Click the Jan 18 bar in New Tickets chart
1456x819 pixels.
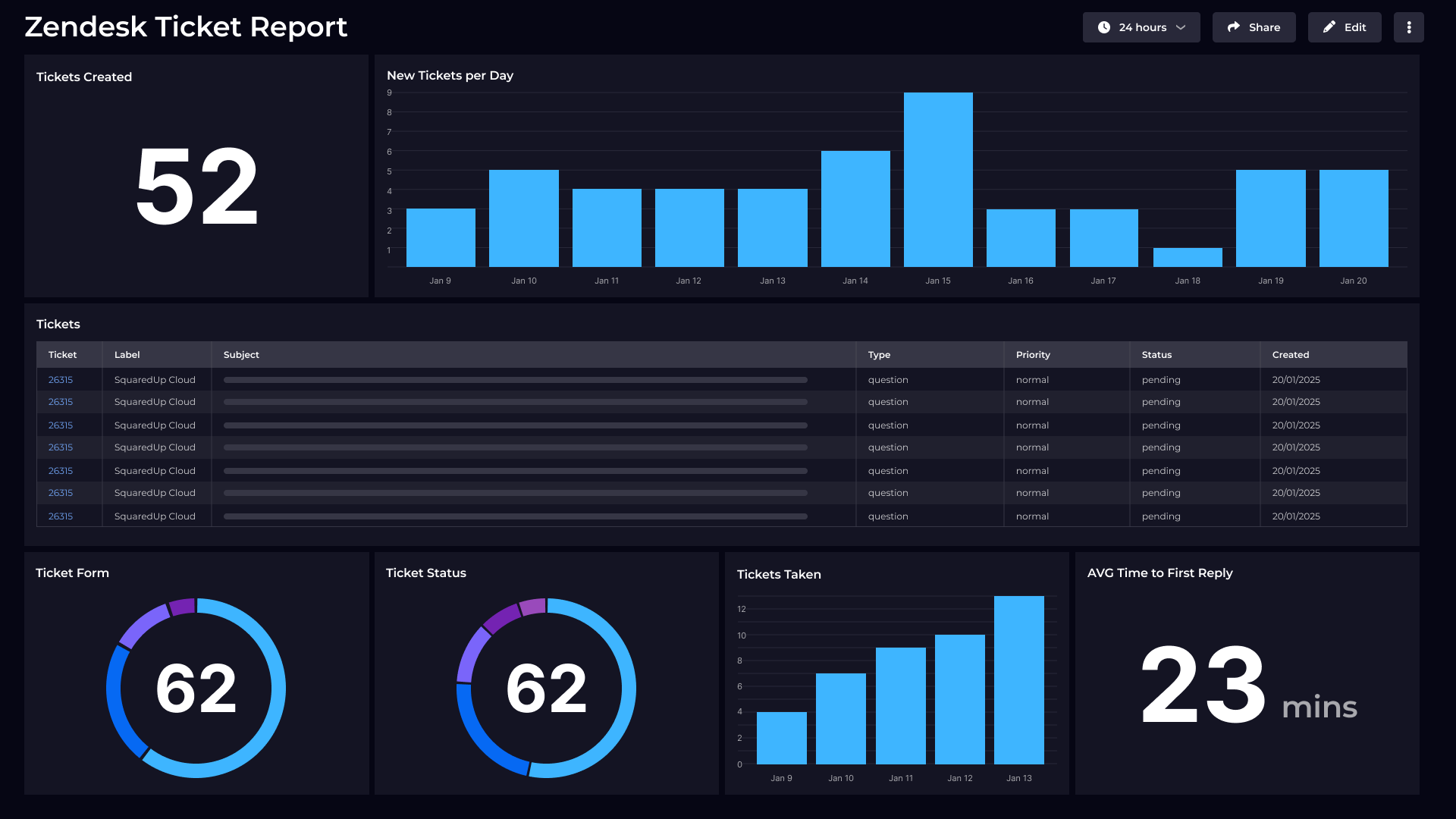click(1187, 258)
